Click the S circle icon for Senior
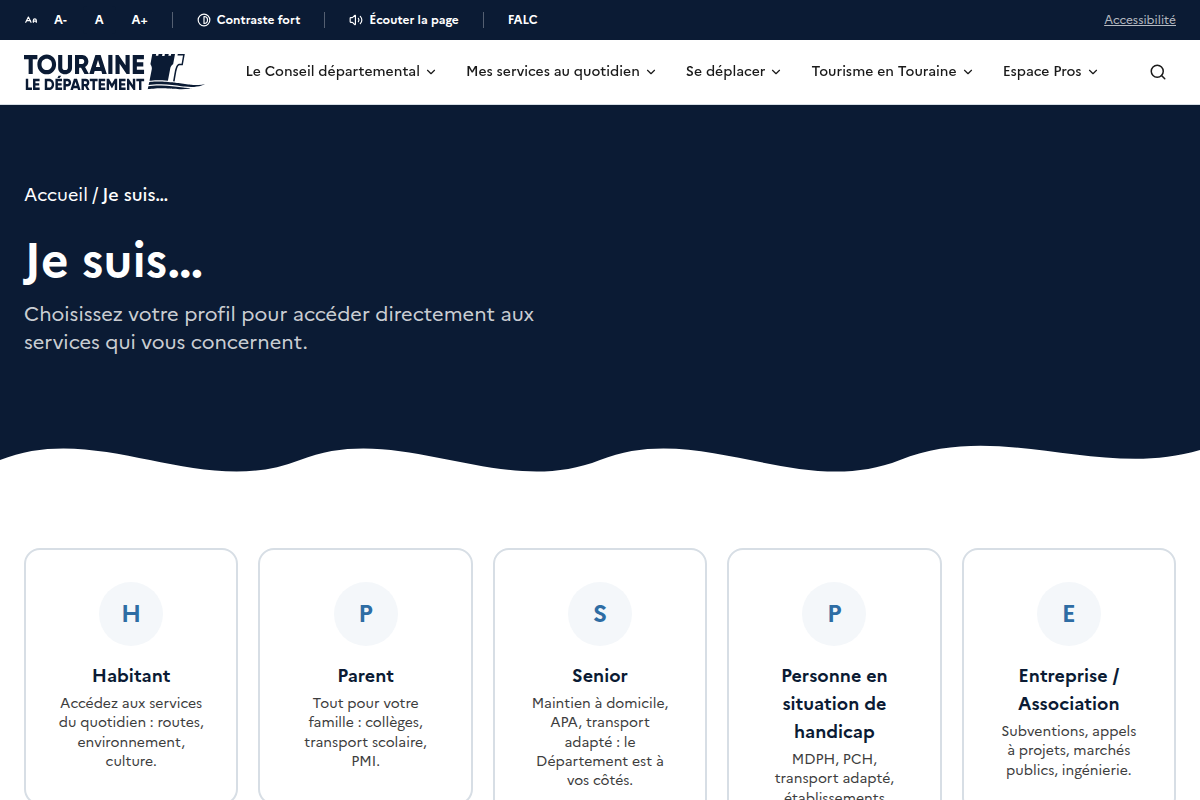1200x800 pixels. pos(600,614)
